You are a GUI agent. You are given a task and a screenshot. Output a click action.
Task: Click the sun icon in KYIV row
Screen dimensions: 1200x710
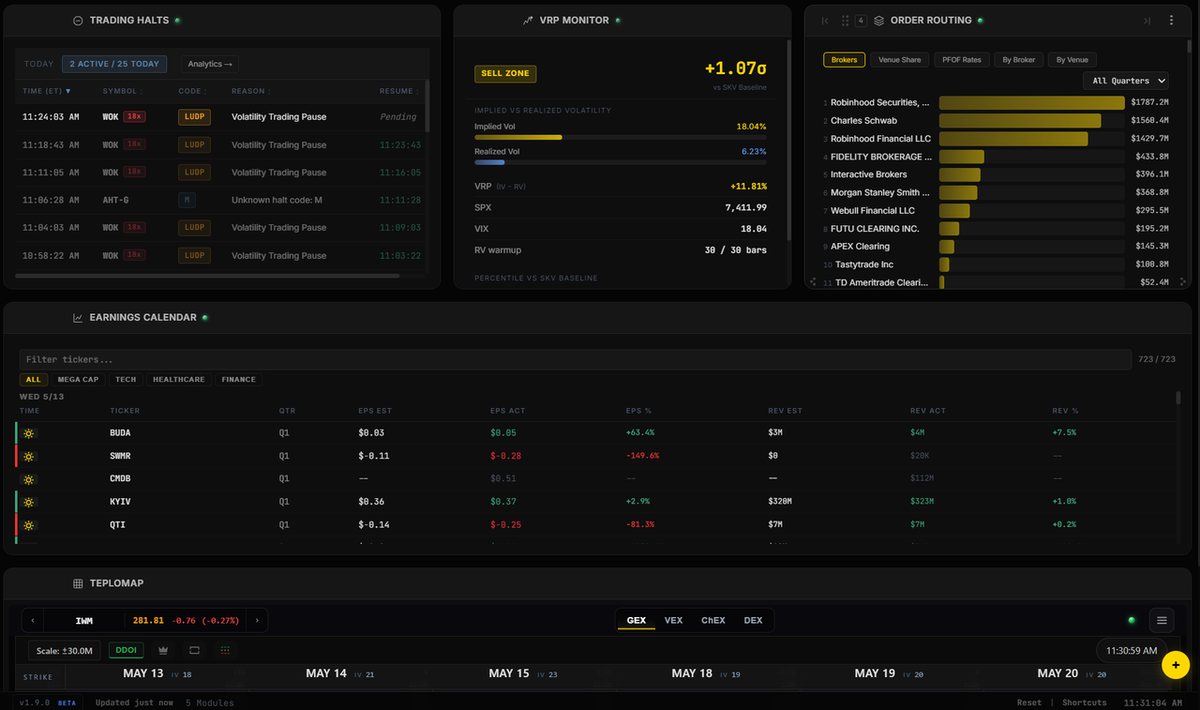click(29, 502)
